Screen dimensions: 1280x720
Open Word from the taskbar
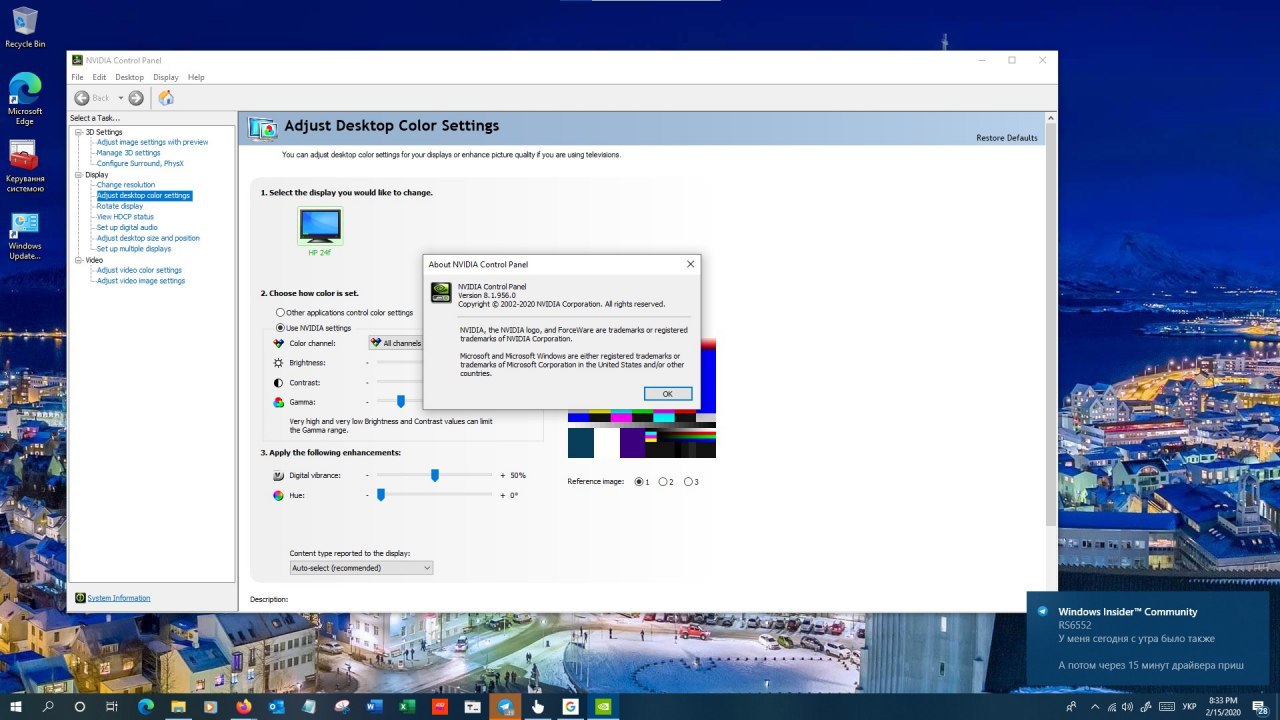click(x=375, y=706)
